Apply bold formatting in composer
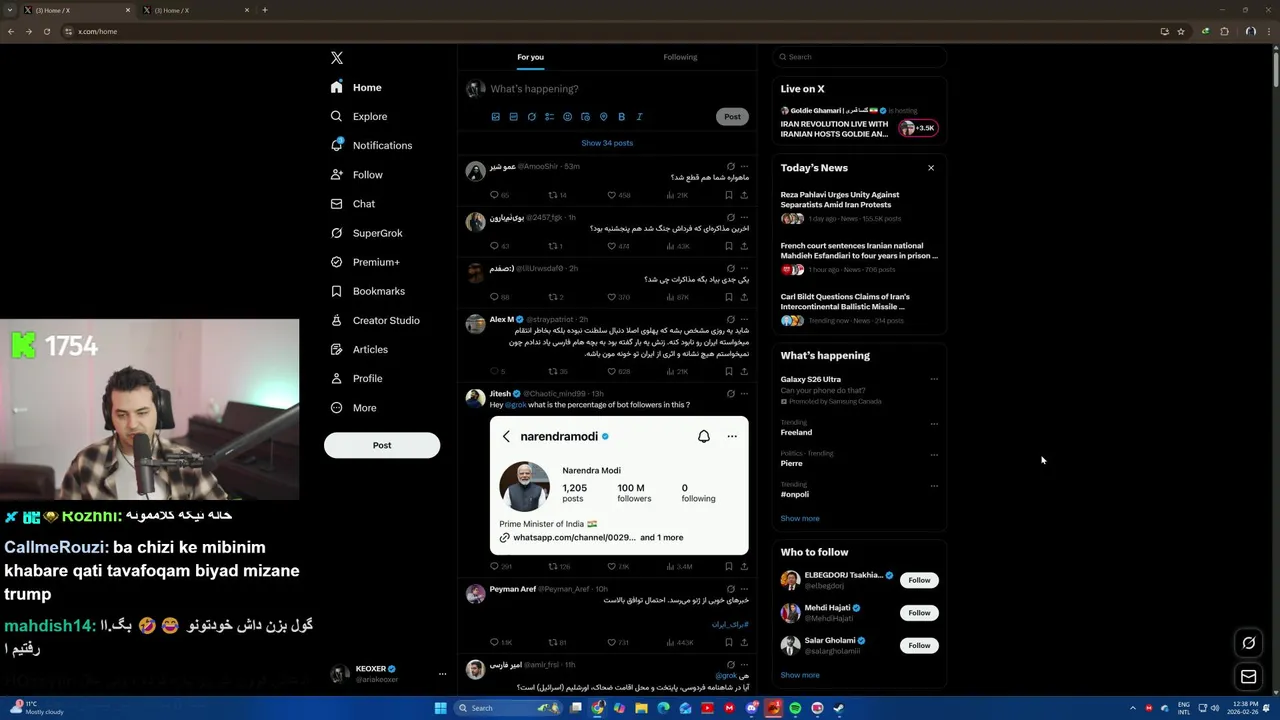The width and height of the screenshot is (1280, 720). point(621,117)
